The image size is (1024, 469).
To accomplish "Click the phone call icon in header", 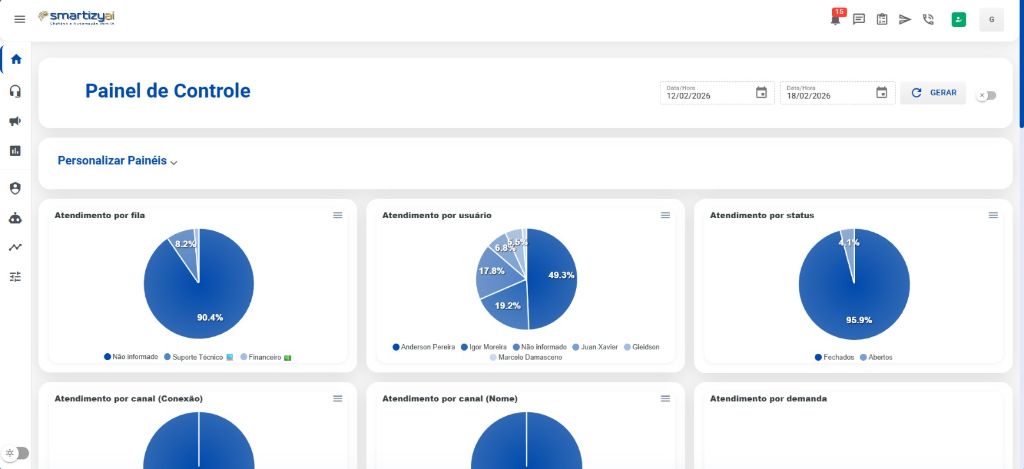I will point(928,20).
